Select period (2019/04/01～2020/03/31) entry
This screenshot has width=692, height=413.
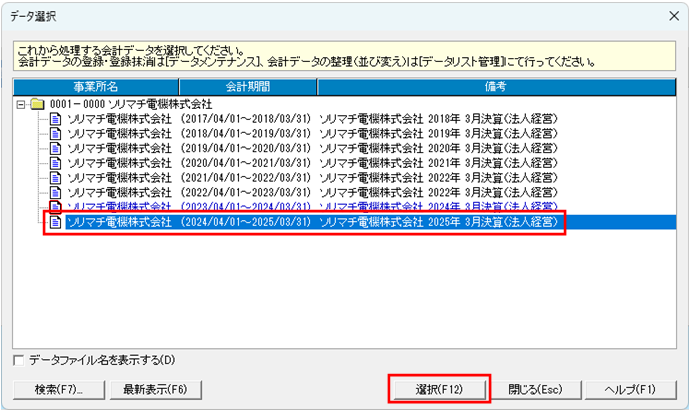click(246, 149)
